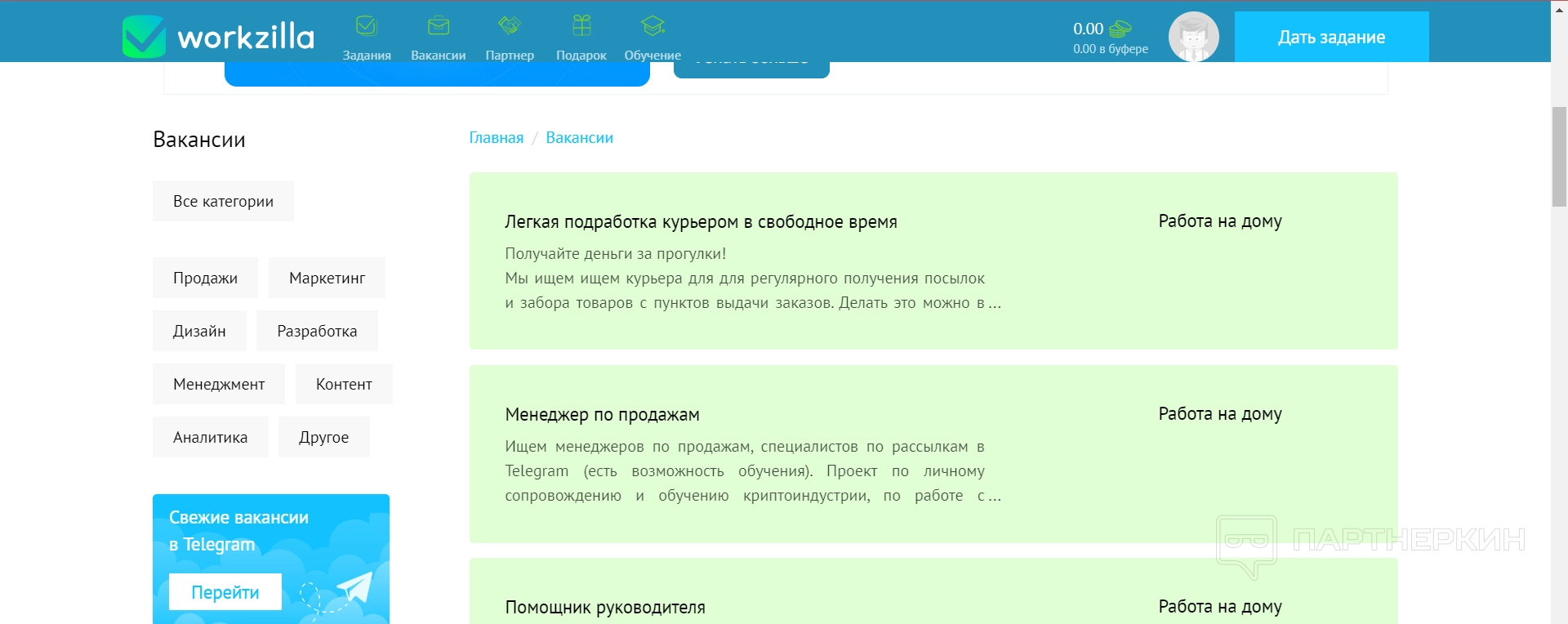Click the Дать задание button
This screenshot has height=624, width=1568.
1332,37
